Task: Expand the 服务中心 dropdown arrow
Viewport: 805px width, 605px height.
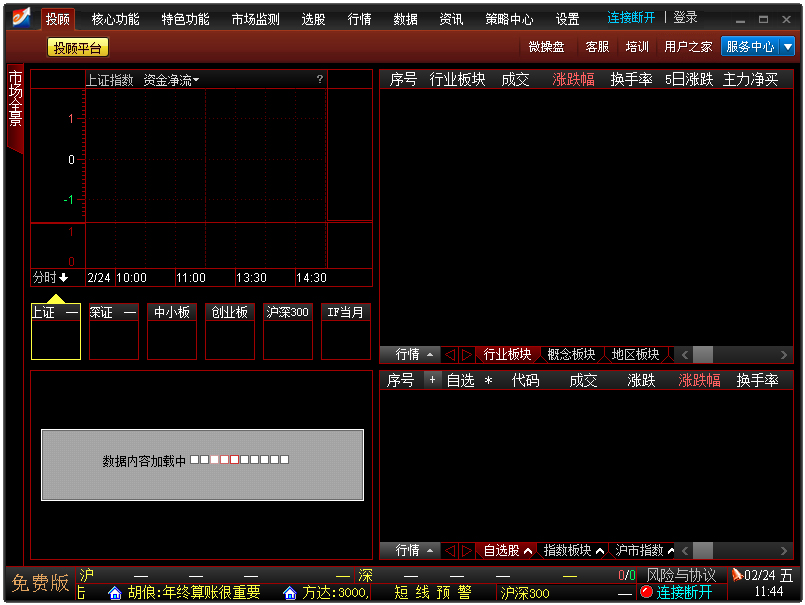Action: tap(788, 47)
